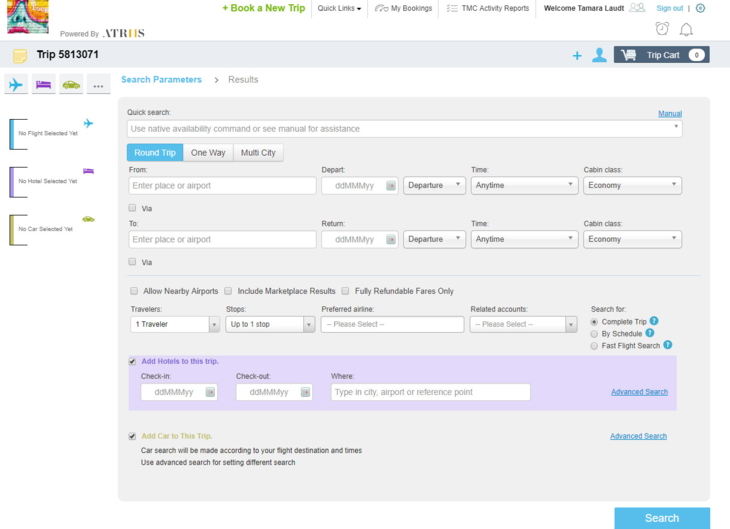Uncheck Add Hotels to this trip

[133, 361]
